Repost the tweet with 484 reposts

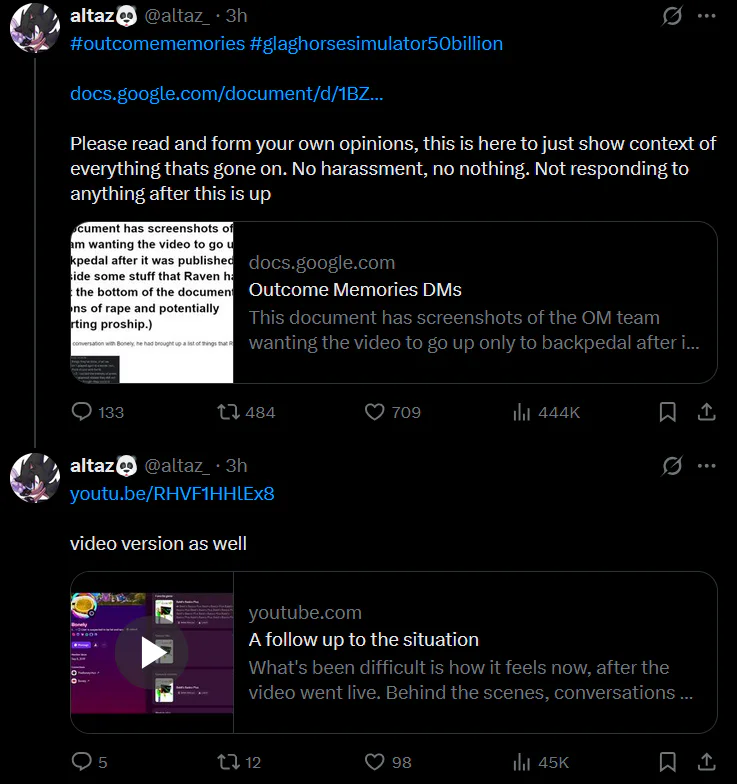point(228,412)
